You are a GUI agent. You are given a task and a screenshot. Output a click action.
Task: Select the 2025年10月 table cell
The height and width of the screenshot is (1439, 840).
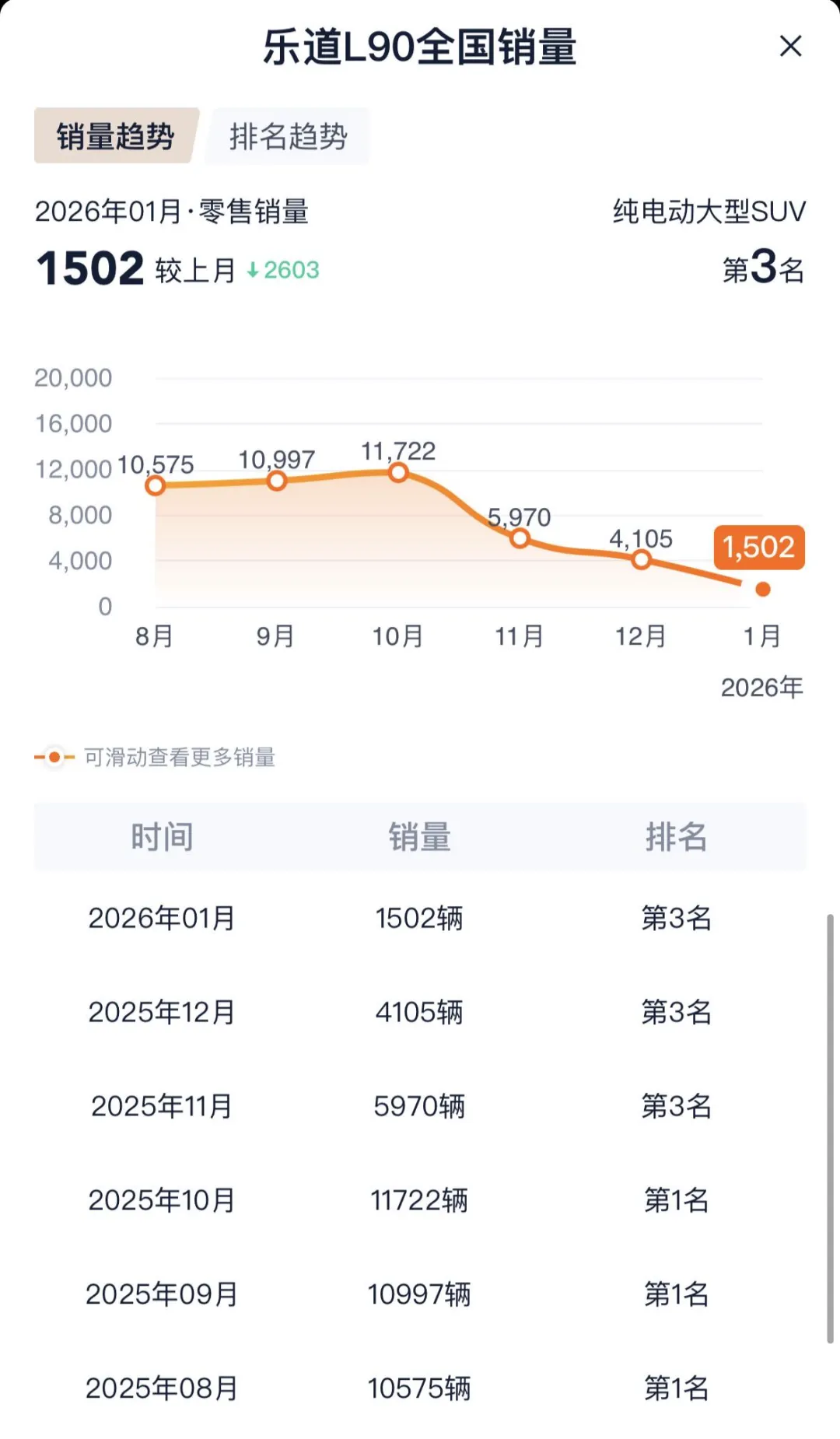click(162, 1199)
